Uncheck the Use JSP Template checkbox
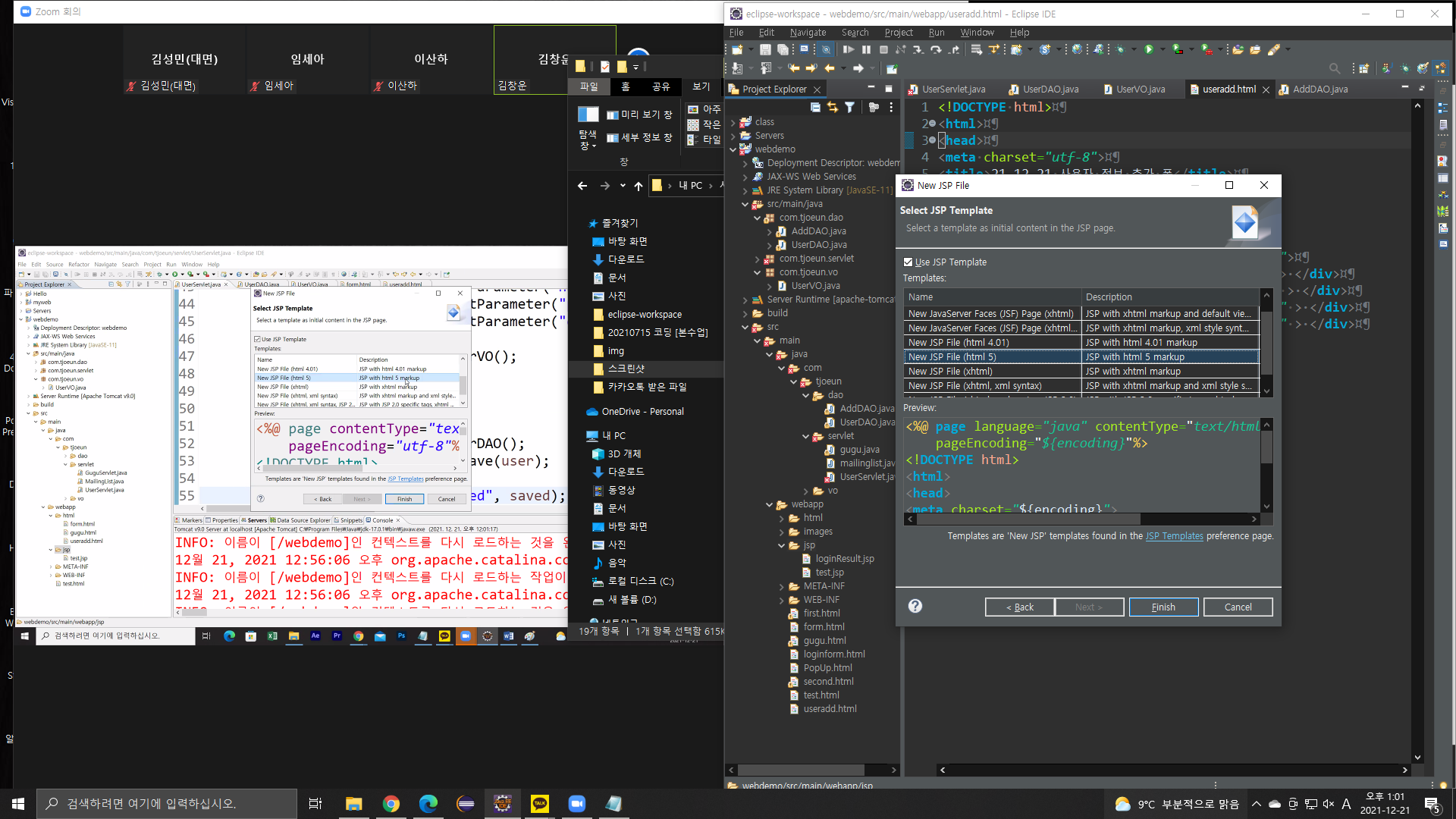Viewport: 1456px width, 819px height. click(x=908, y=262)
